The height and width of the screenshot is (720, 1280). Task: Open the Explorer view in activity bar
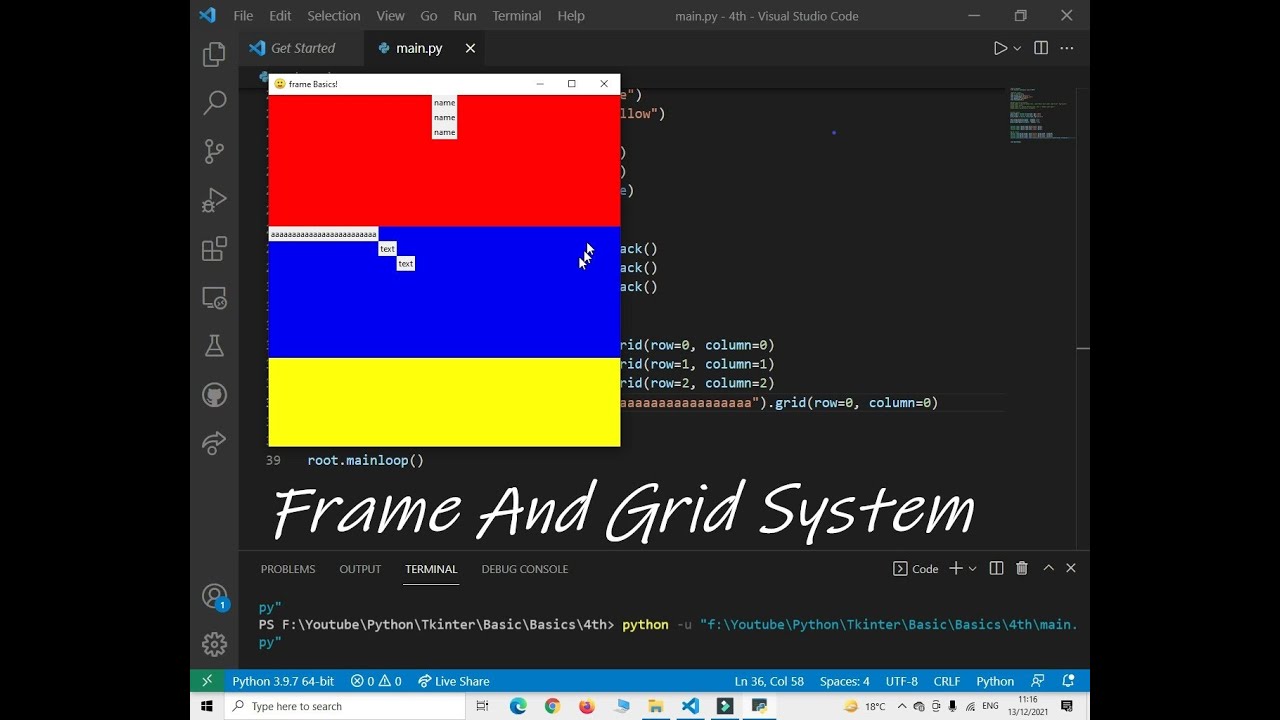pos(214,54)
